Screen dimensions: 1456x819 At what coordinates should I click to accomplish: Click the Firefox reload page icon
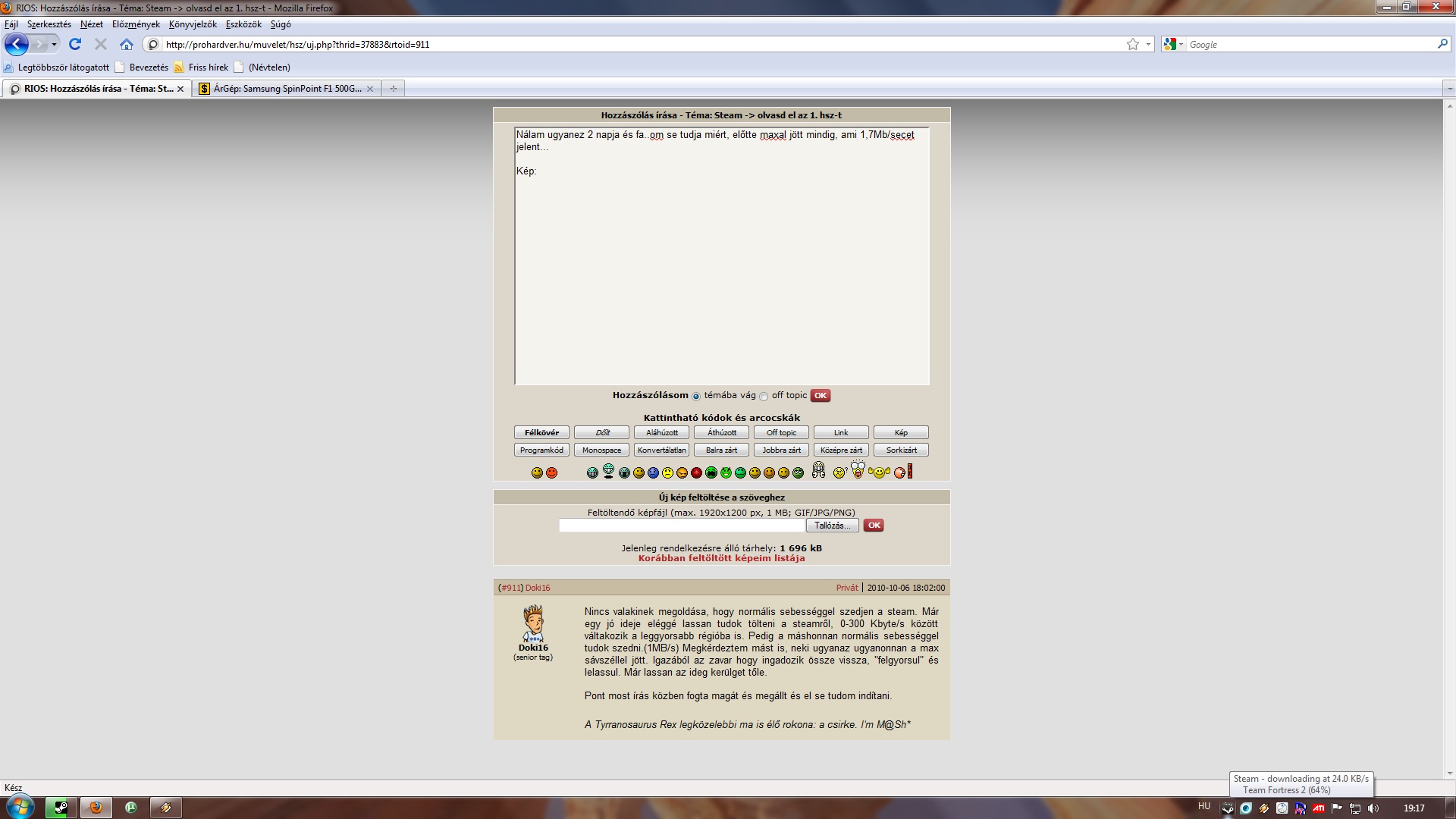[x=75, y=45]
